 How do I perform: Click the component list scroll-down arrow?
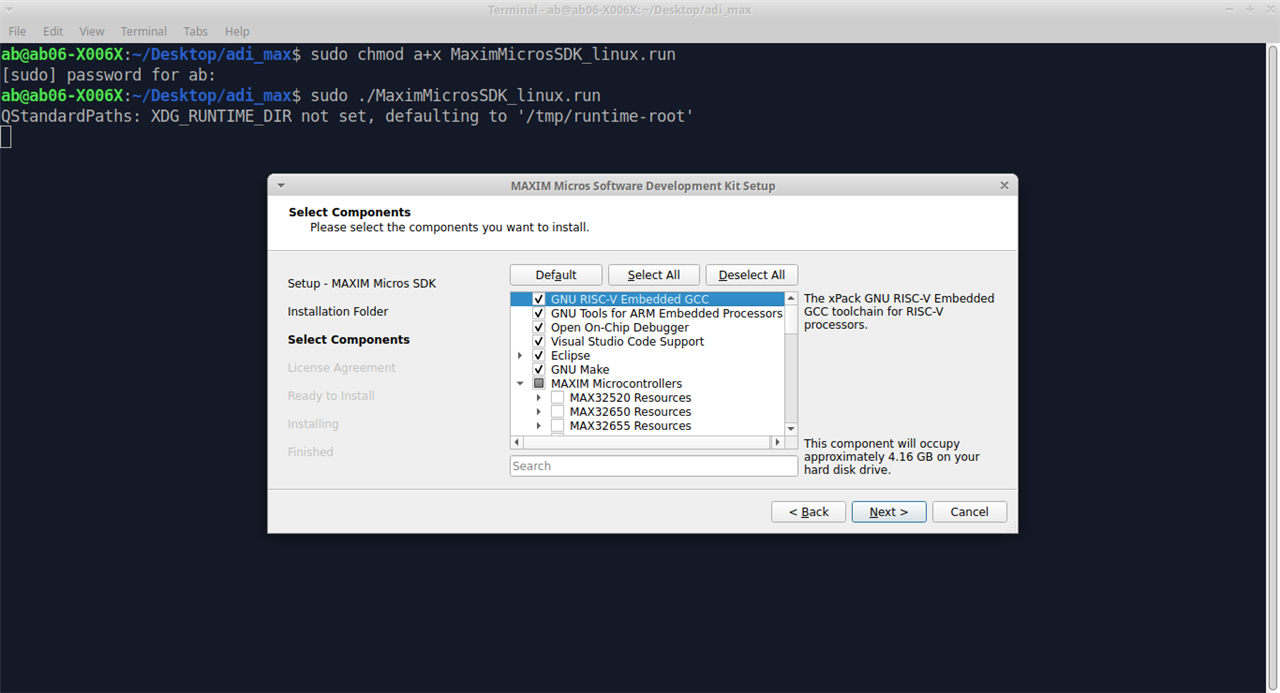click(791, 428)
